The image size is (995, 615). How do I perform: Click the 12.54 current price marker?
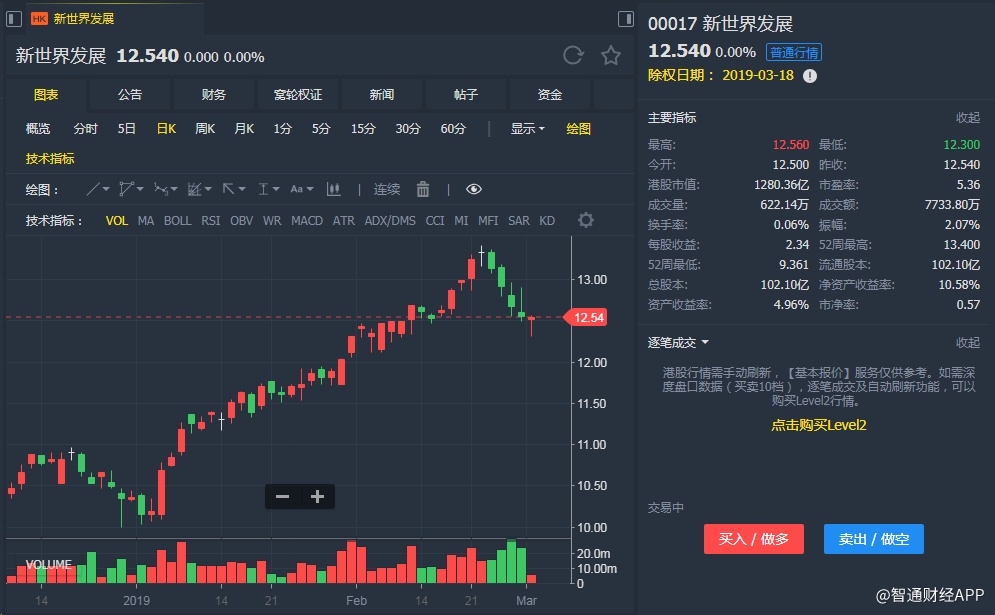[x=586, y=317]
